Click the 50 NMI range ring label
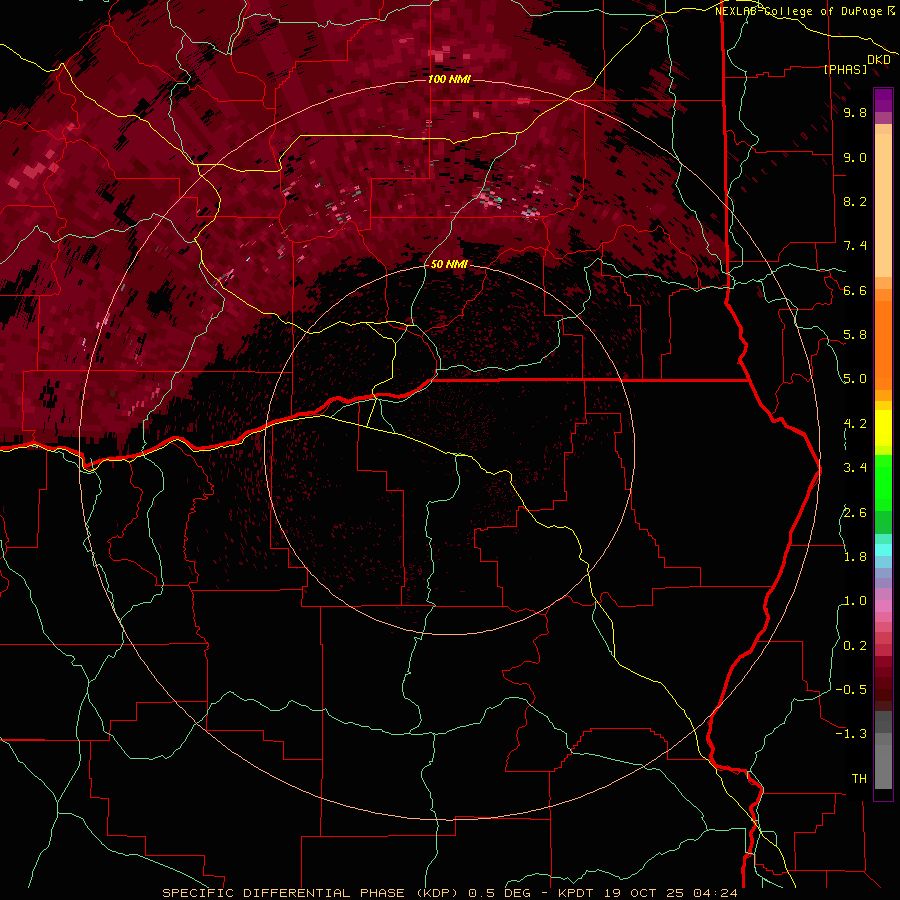 (449, 264)
